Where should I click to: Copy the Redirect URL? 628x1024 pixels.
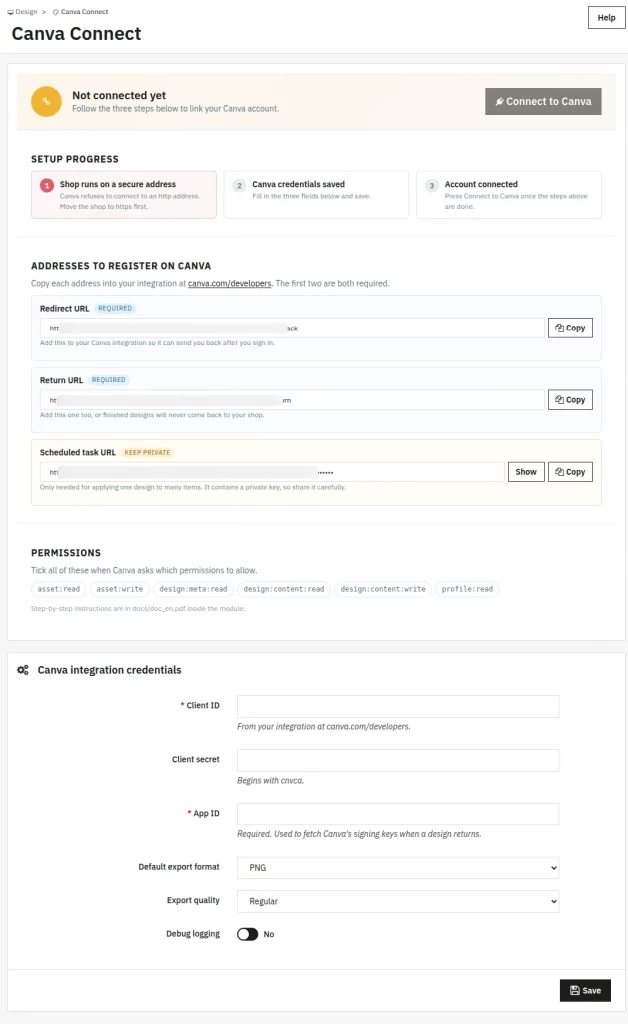(x=570, y=328)
